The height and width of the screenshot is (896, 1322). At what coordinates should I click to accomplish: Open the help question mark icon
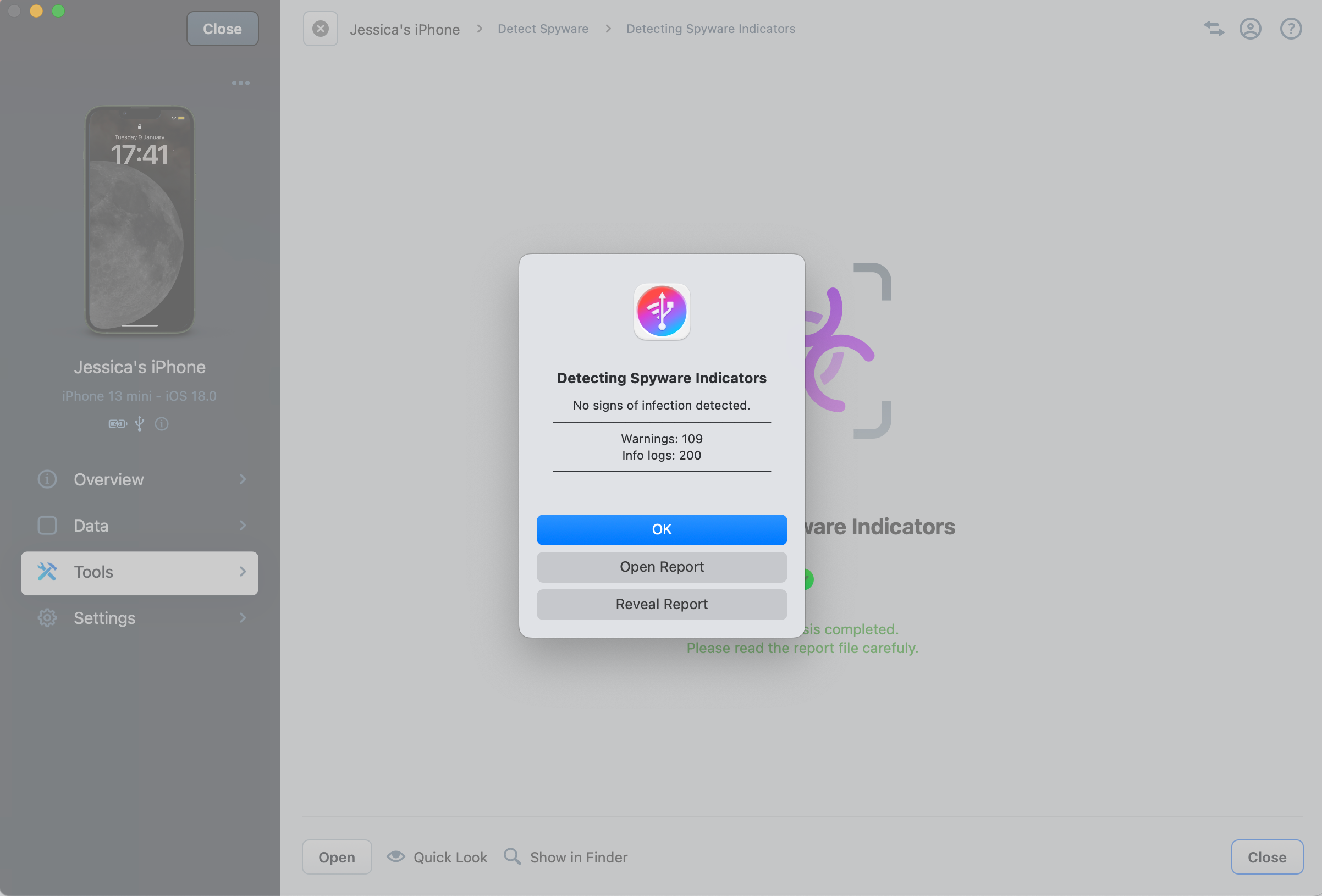point(1291,29)
